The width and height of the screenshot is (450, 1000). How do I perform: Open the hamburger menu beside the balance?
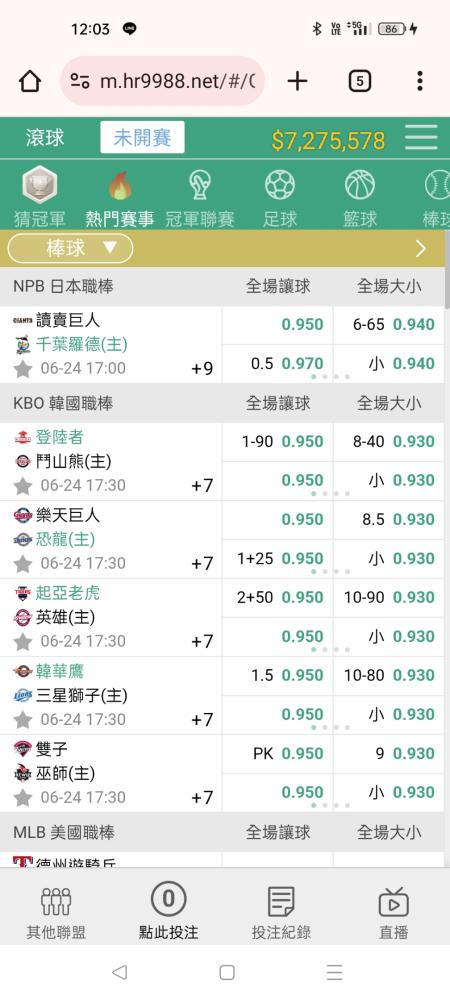coord(421,138)
